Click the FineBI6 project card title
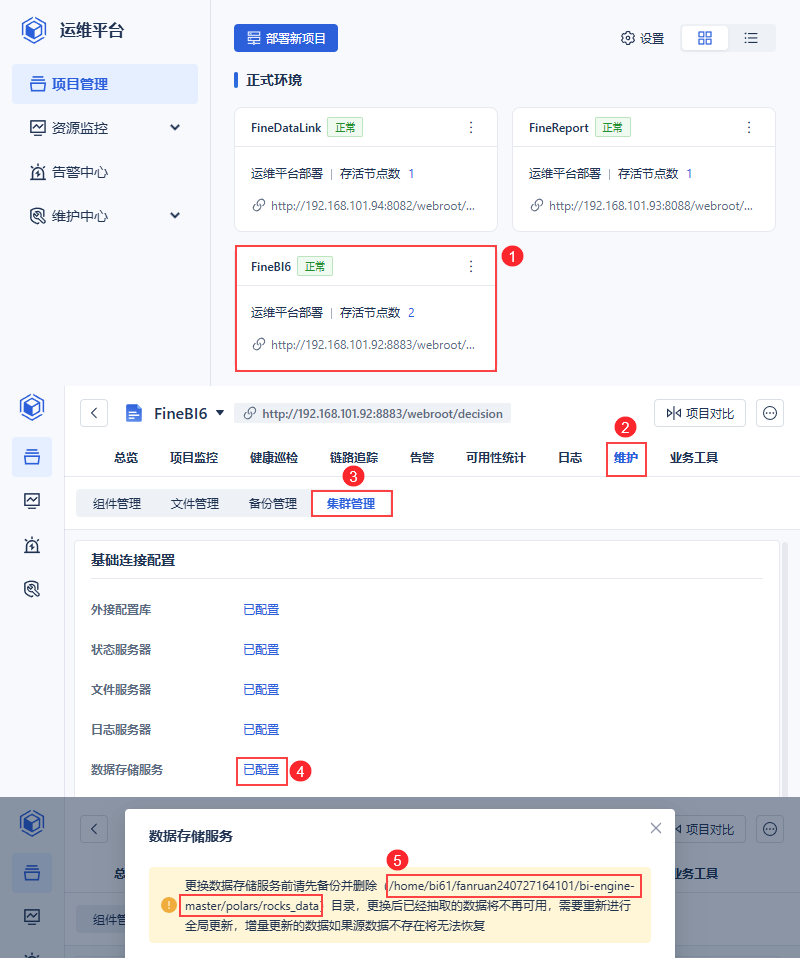This screenshot has width=800, height=958. (271, 267)
